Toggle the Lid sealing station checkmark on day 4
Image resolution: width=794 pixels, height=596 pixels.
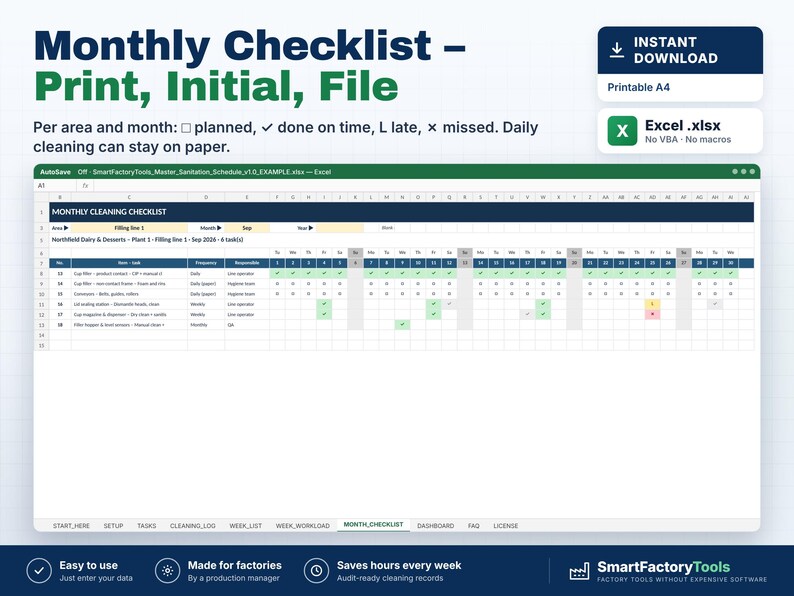(324, 304)
